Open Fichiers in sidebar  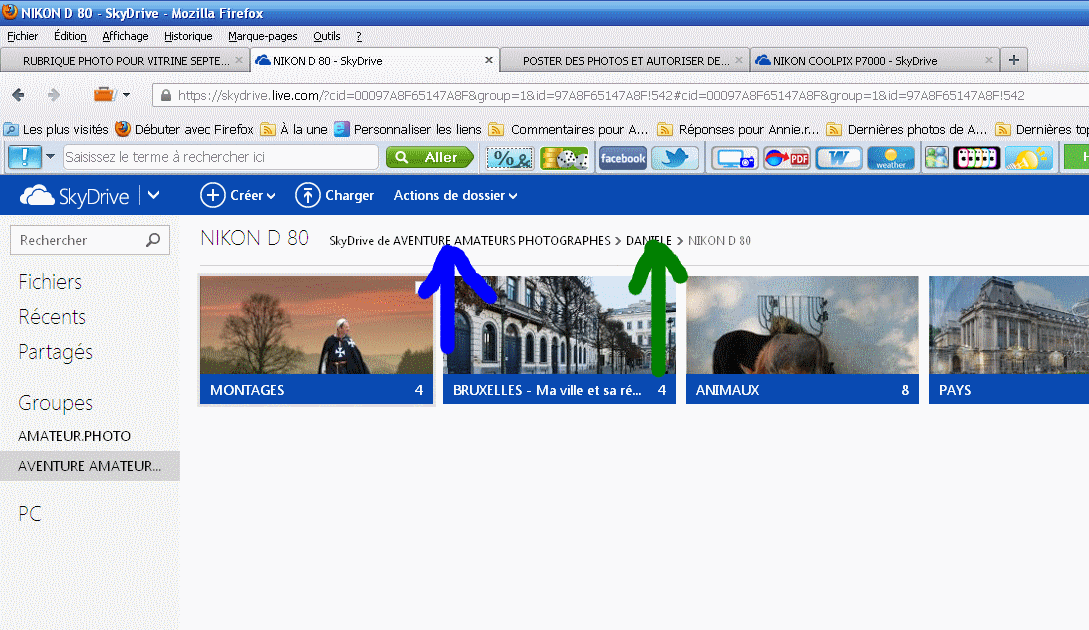coord(50,282)
